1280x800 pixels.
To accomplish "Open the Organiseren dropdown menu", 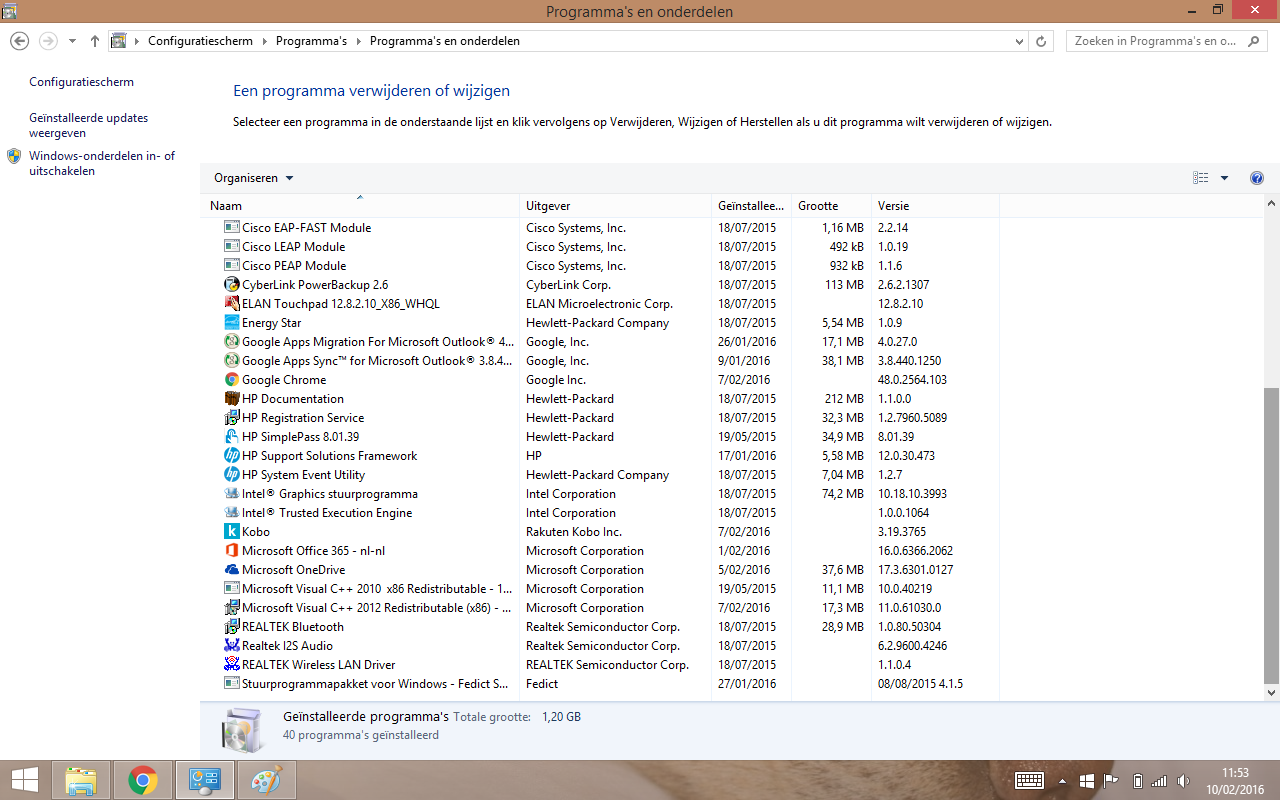I will click(254, 178).
